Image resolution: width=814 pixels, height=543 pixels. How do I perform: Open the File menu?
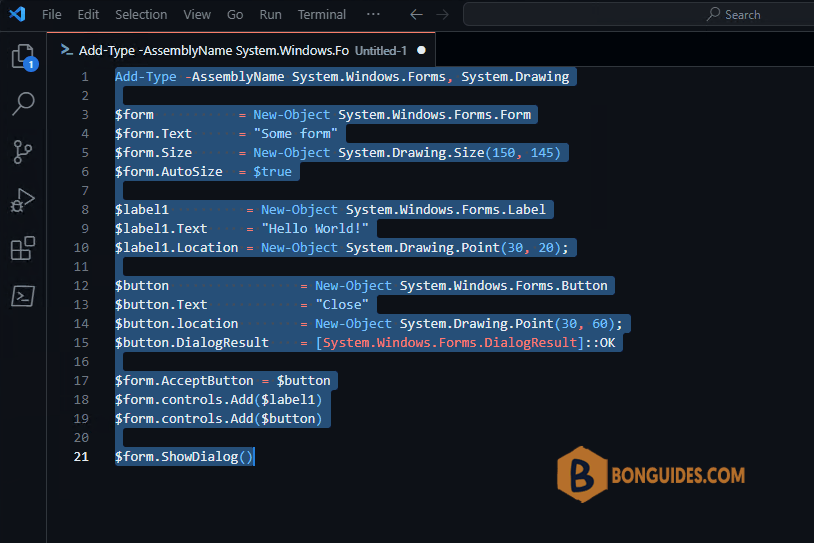[51, 15]
